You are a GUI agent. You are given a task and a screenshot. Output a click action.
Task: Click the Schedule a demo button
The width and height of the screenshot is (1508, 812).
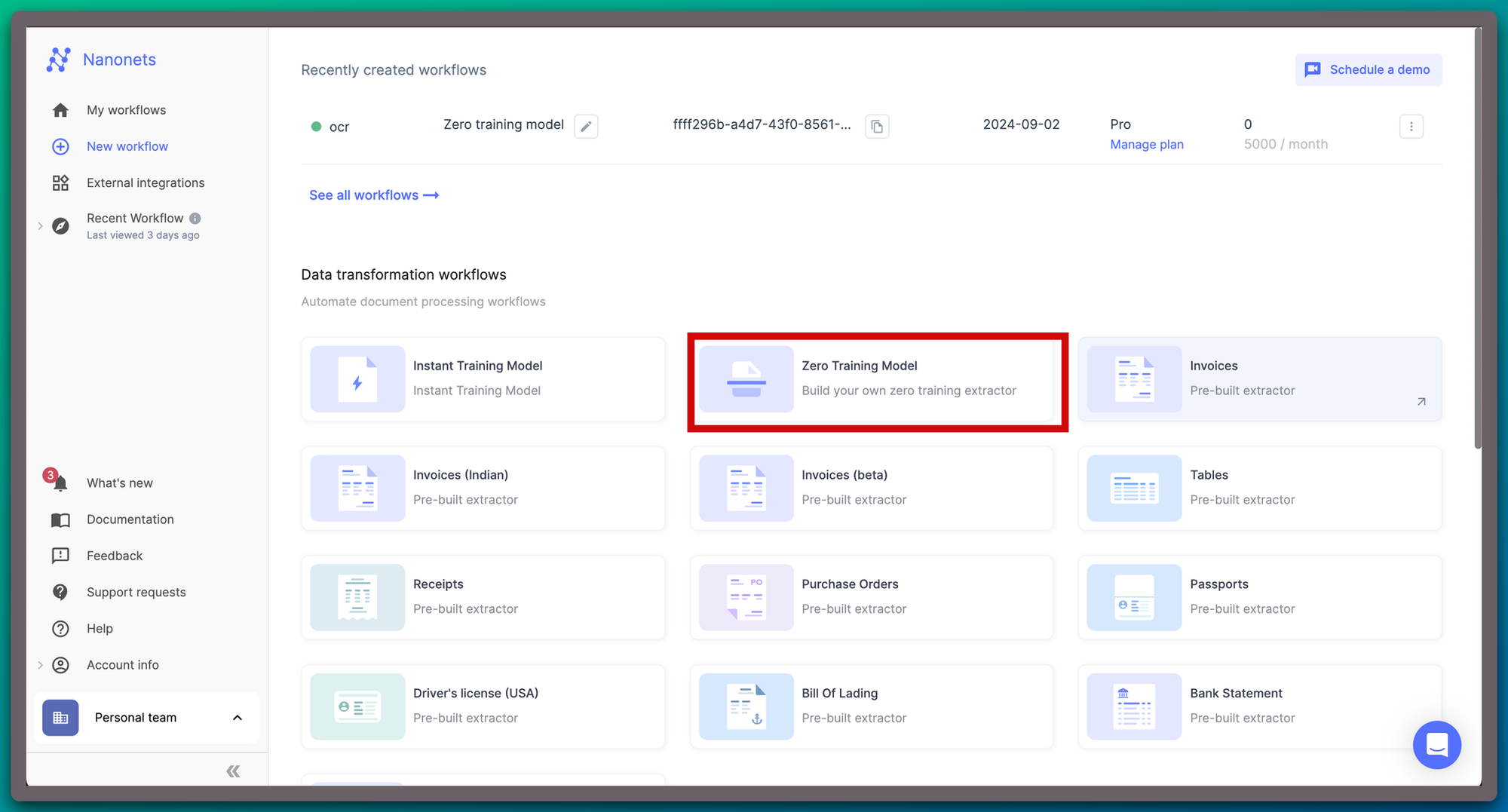pyautogui.click(x=1368, y=69)
